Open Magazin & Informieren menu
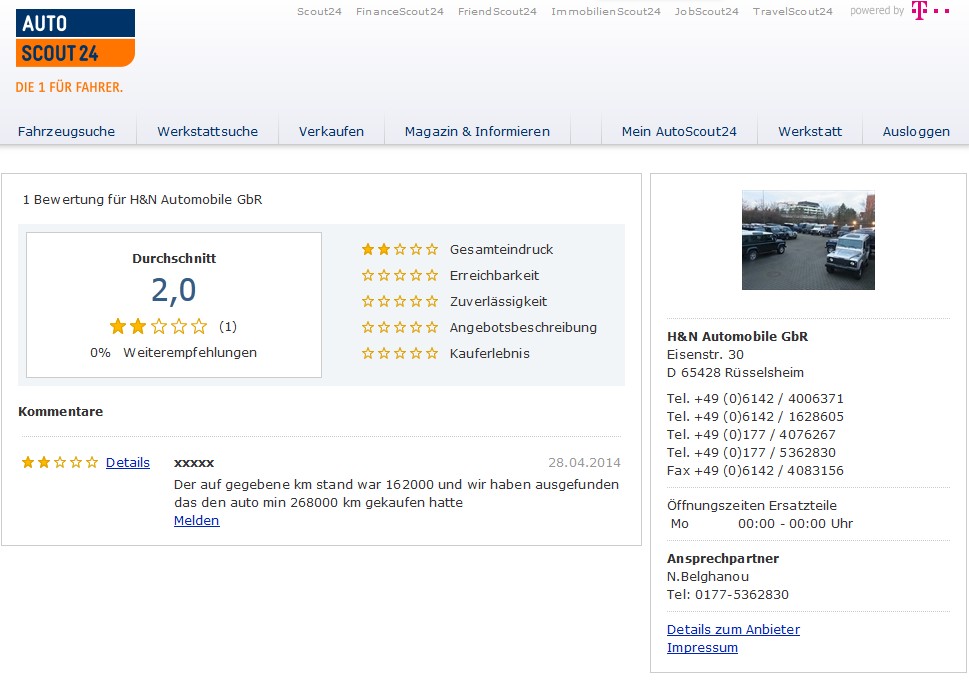 477,132
